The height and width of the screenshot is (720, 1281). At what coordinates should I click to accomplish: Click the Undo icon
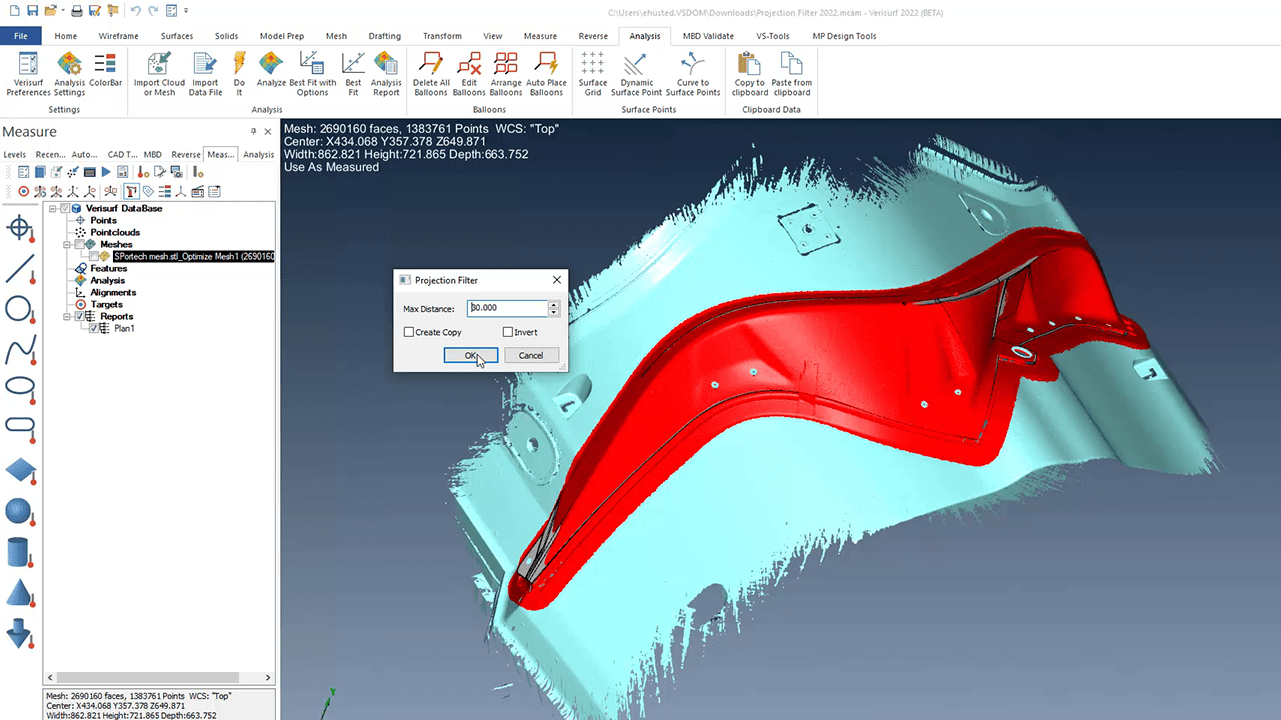coord(135,11)
